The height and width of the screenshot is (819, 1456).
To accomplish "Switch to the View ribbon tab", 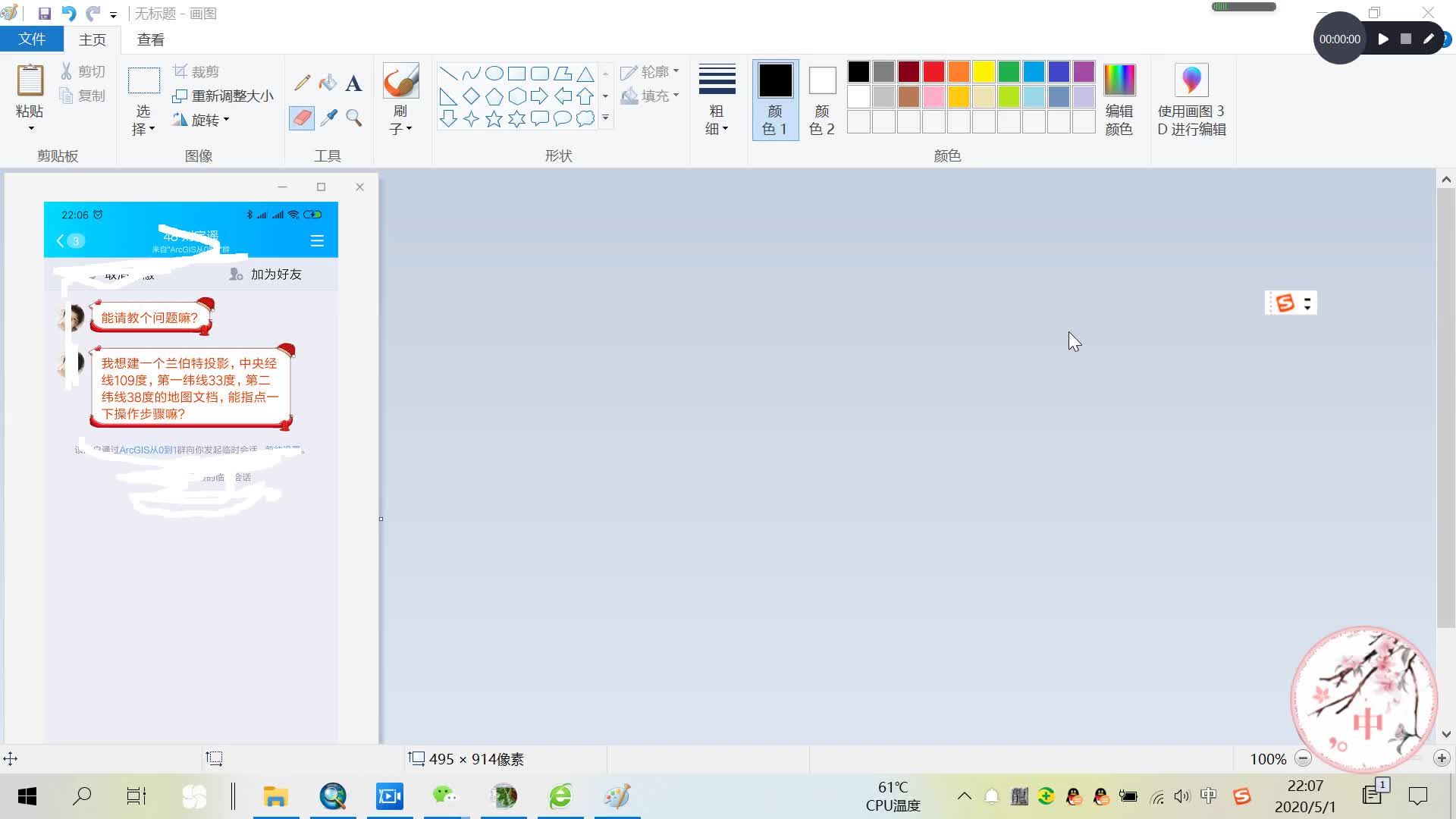I will pos(151,39).
